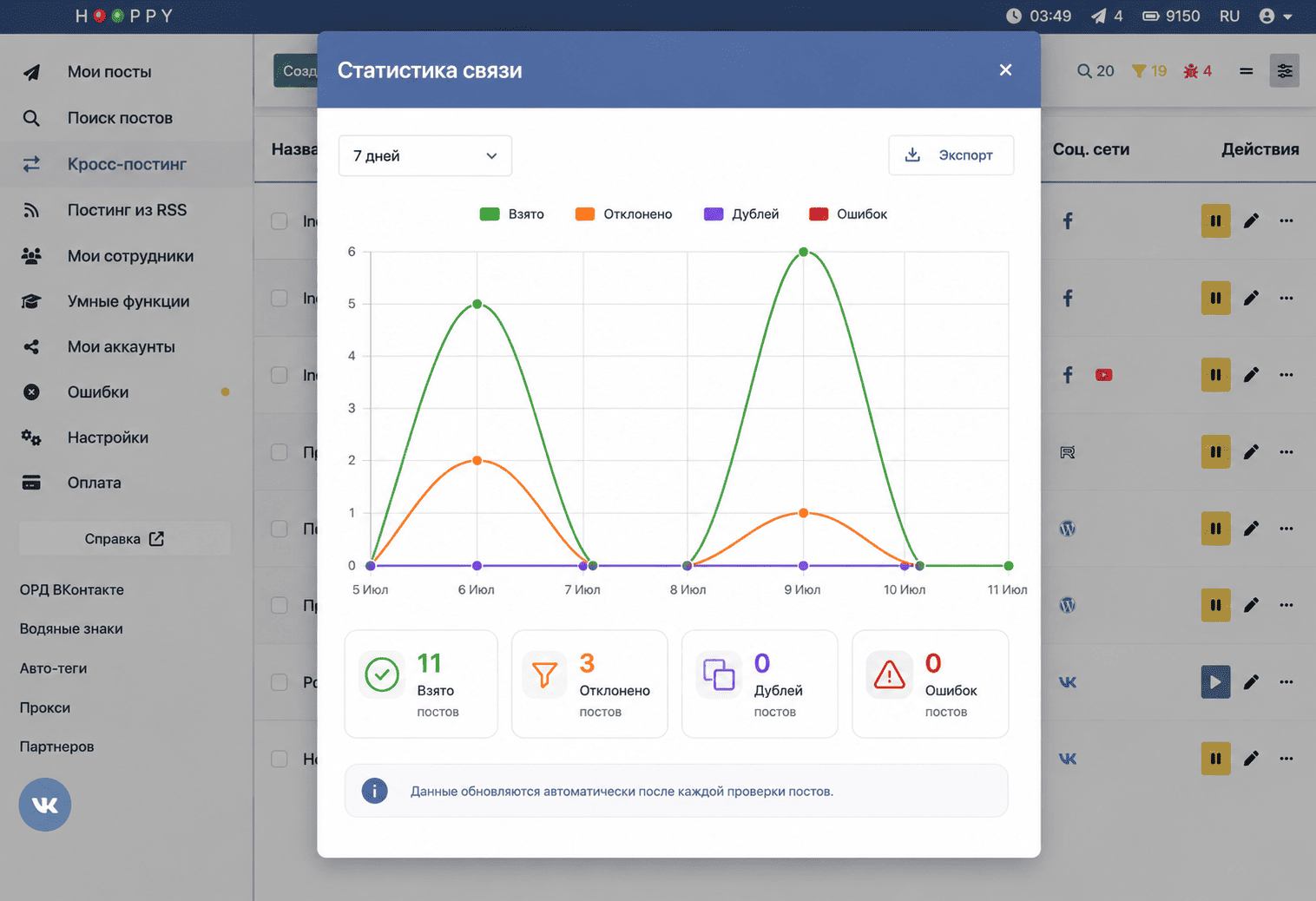Open the 7 дней period dropdown
Viewport: 1316px width, 901px height.
[x=425, y=156]
